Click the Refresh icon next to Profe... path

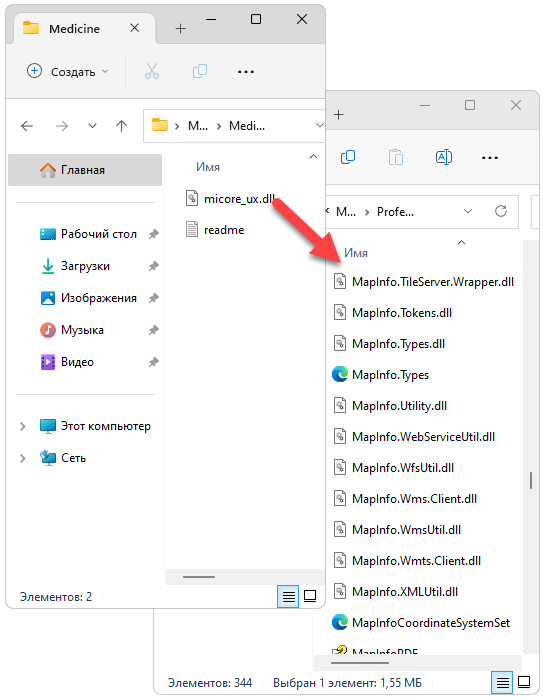[501, 211]
